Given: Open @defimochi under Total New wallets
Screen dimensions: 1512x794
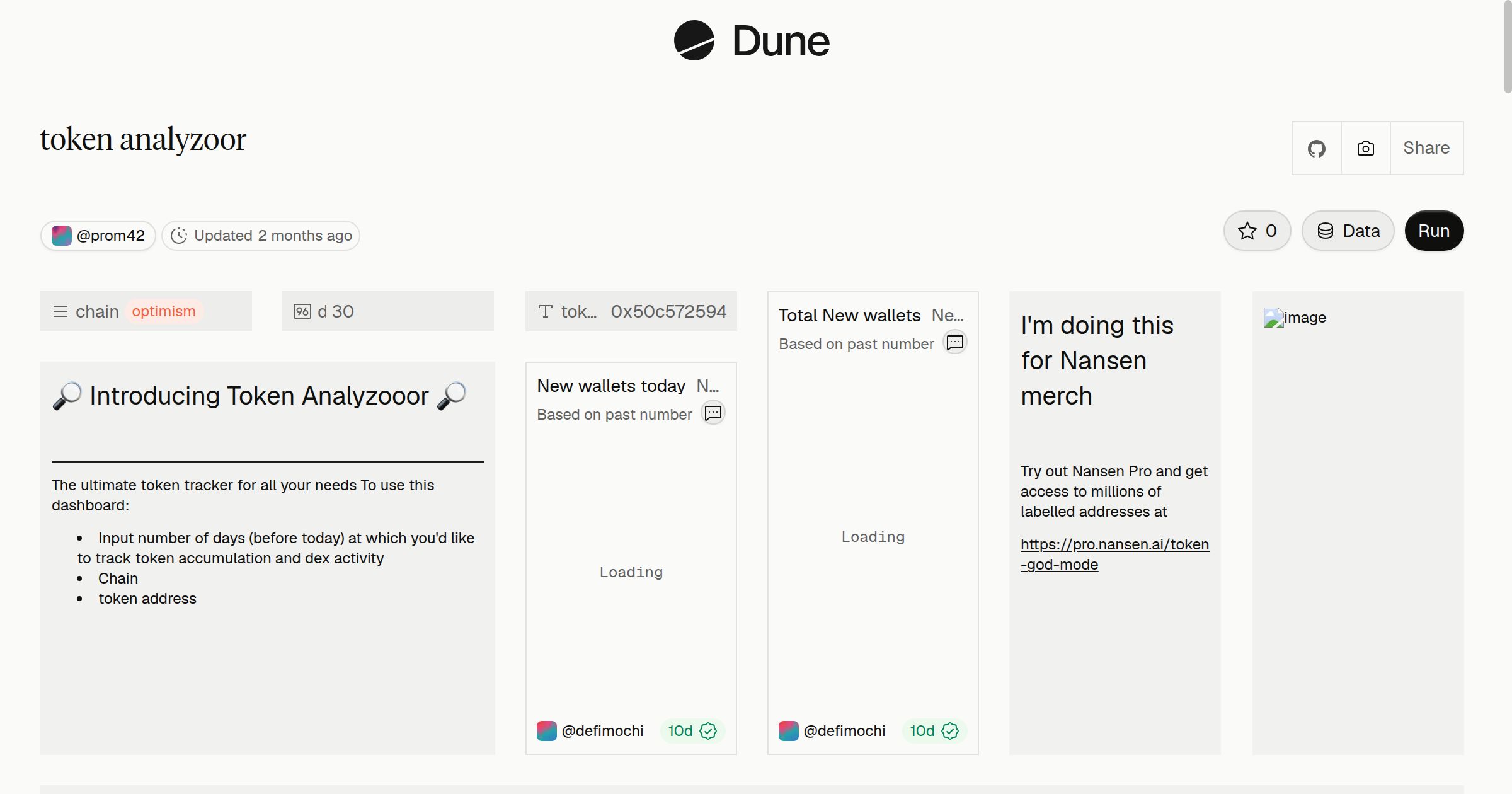Looking at the screenshot, I should [844, 731].
